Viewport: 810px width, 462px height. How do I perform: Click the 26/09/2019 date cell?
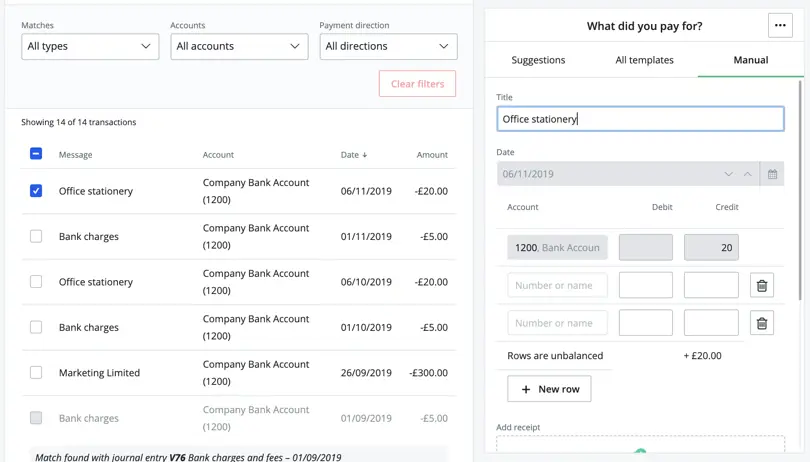(366, 373)
